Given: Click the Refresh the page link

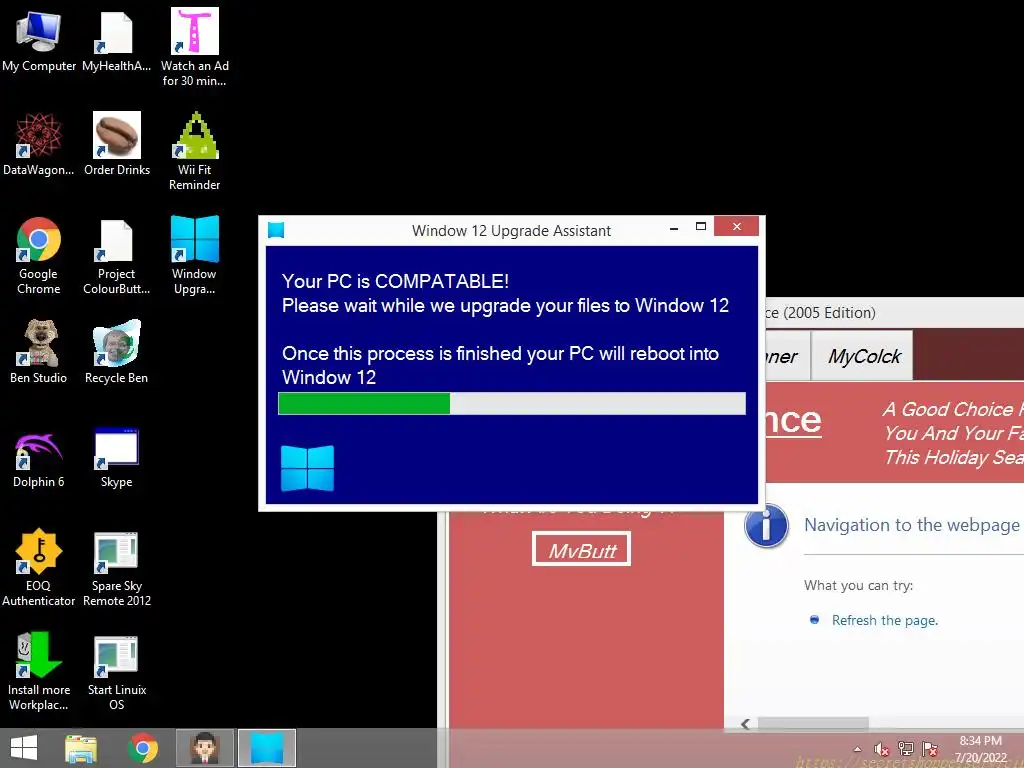Looking at the screenshot, I should click(884, 620).
